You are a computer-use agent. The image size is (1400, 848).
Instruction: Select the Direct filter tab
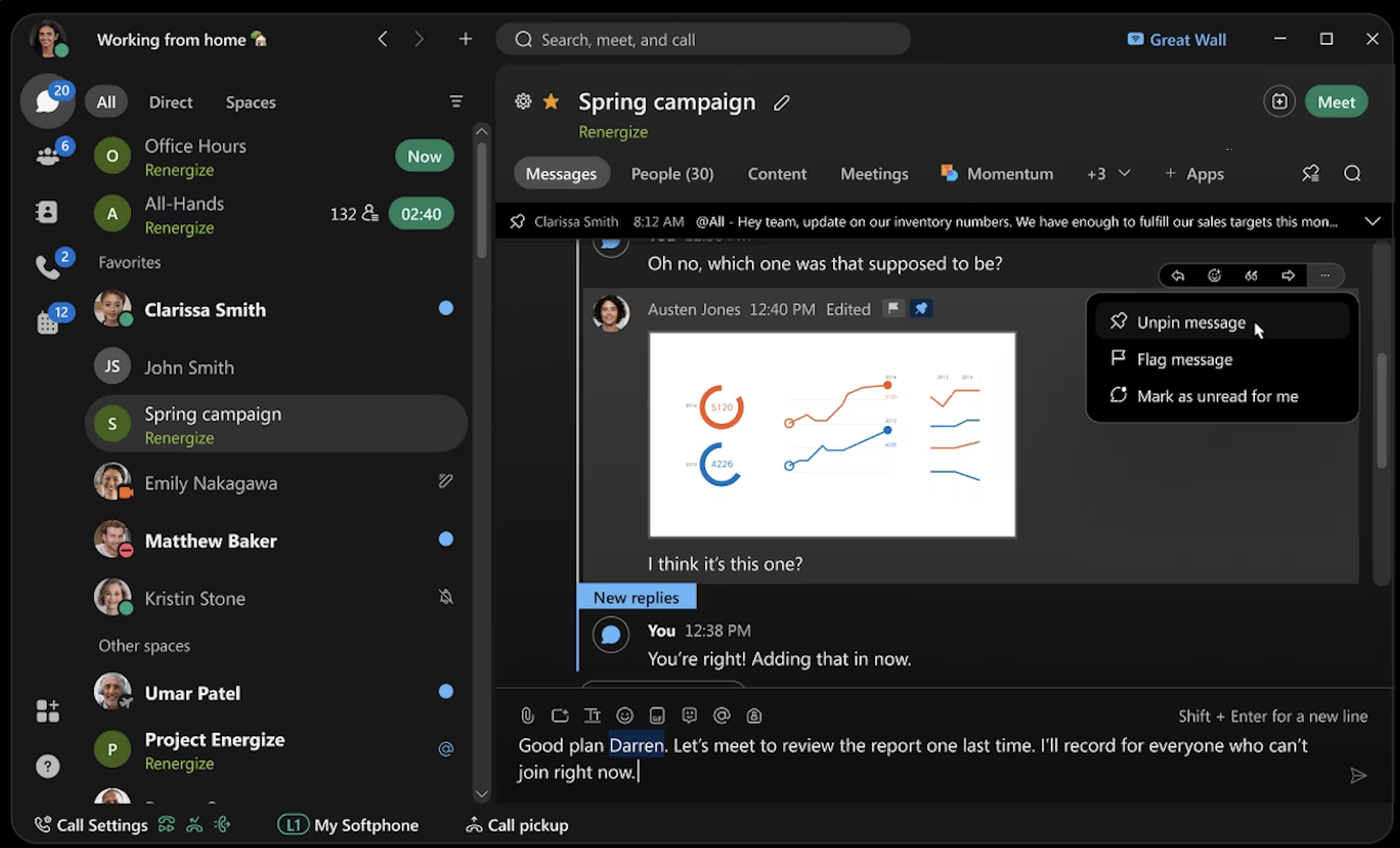(170, 102)
